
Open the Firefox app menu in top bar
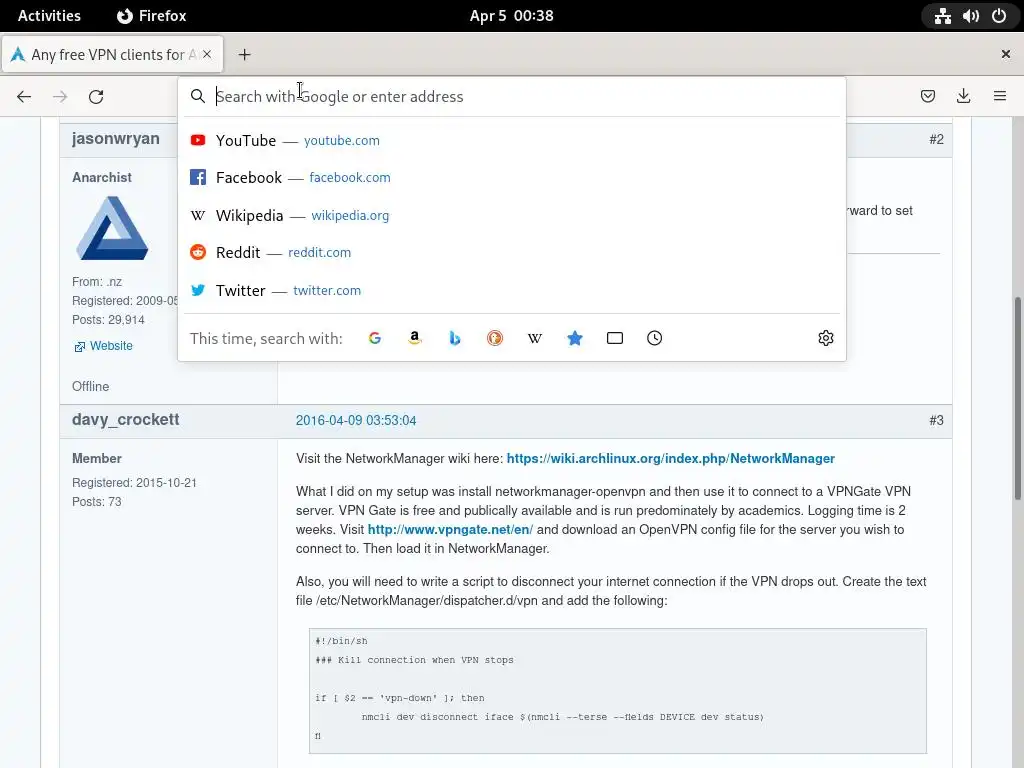click(x=152, y=16)
